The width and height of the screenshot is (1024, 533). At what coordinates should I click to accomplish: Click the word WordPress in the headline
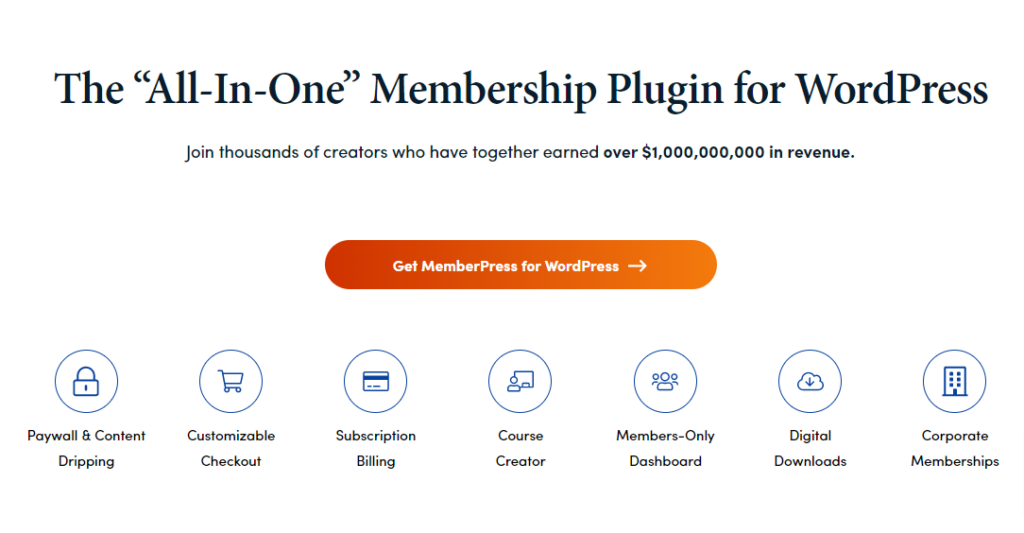(x=891, y=88)
